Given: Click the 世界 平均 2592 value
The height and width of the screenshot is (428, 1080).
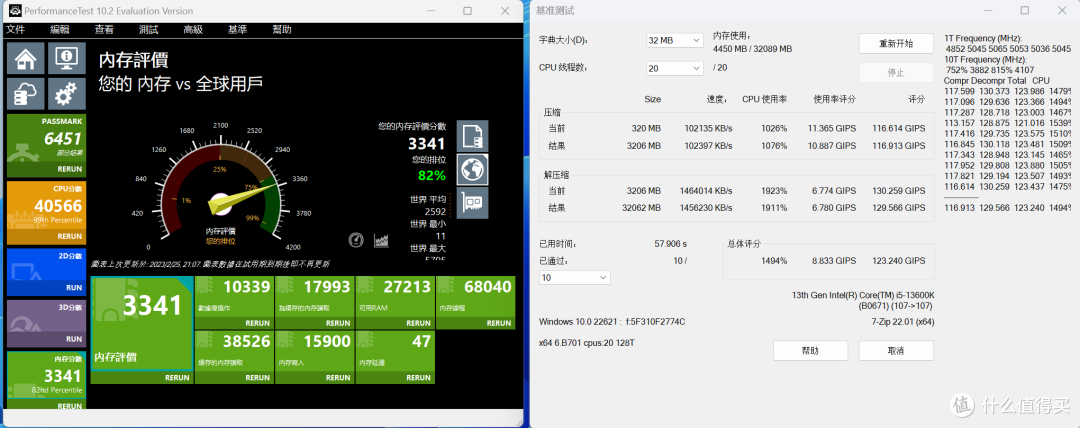Looking at the screenshot, I should click(x=435, y=212).
